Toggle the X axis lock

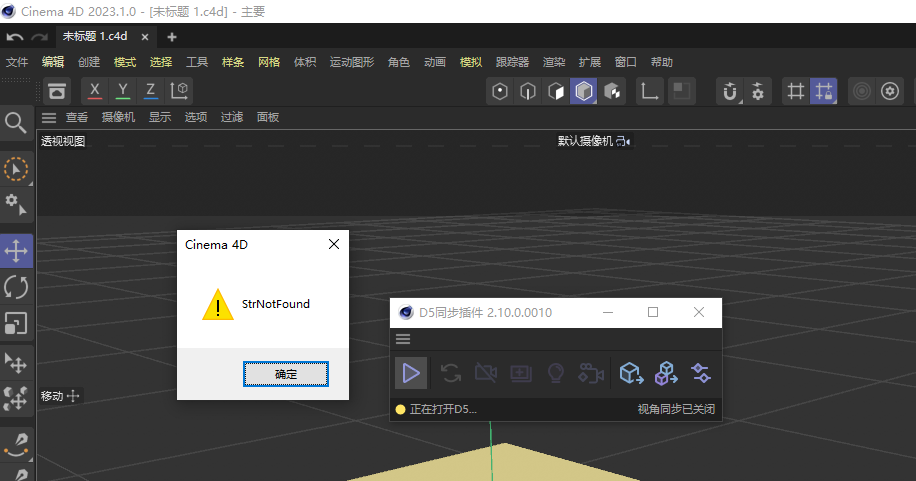tap(95, 91)
